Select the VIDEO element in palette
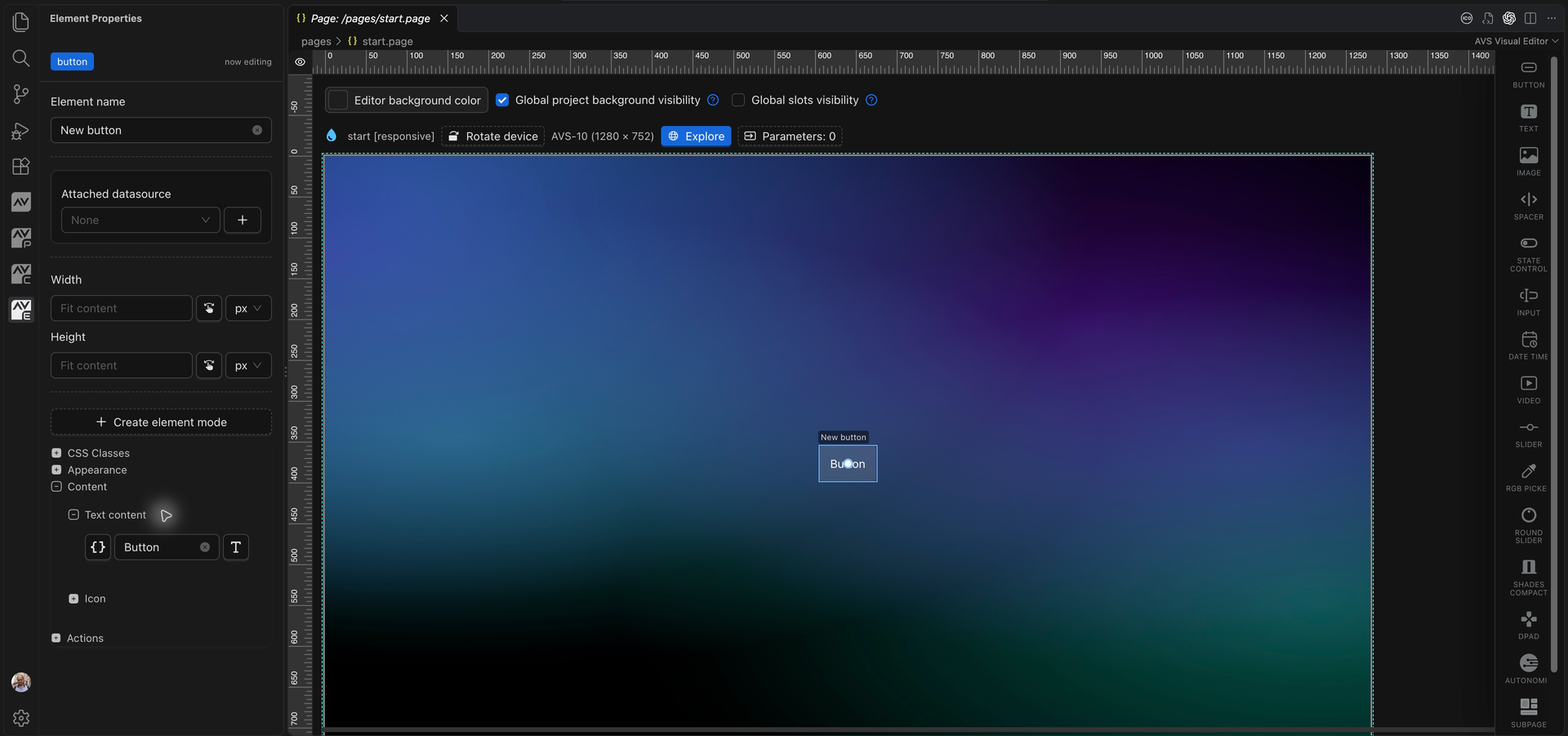This screenshot has width=1568, height=736. 1529,390
